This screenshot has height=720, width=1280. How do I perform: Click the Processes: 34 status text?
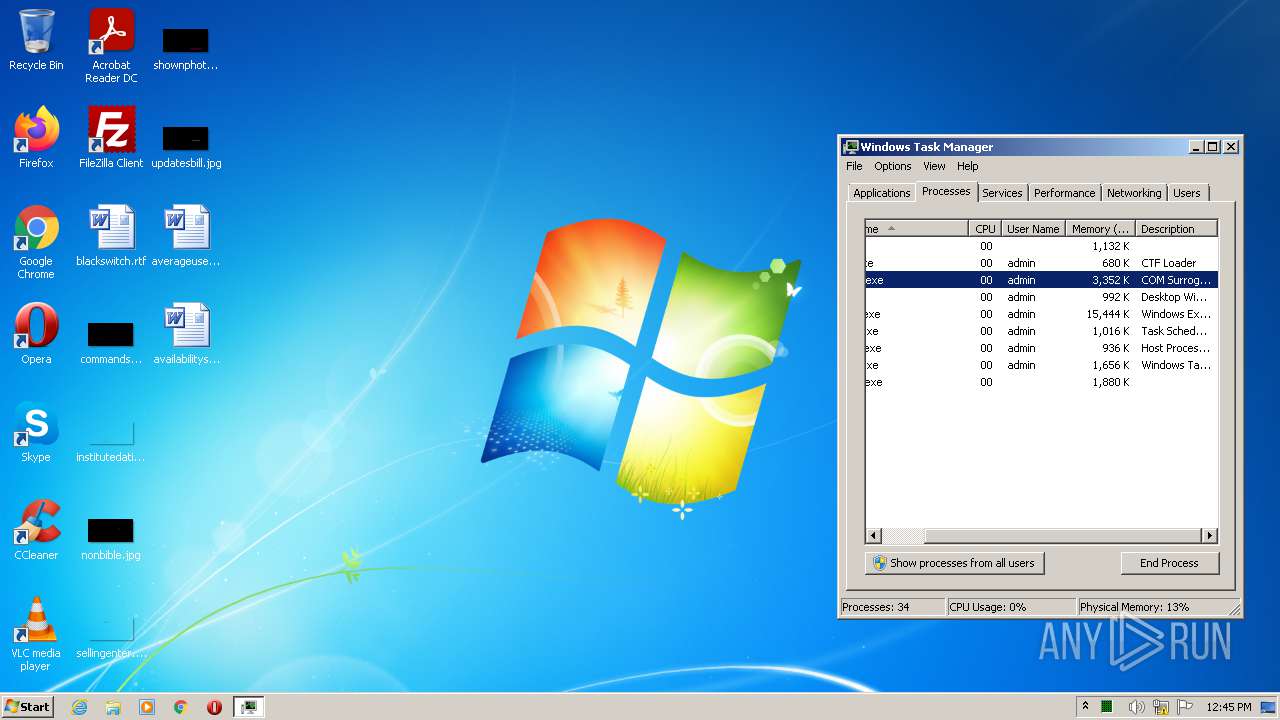click(x=876, y=607)
